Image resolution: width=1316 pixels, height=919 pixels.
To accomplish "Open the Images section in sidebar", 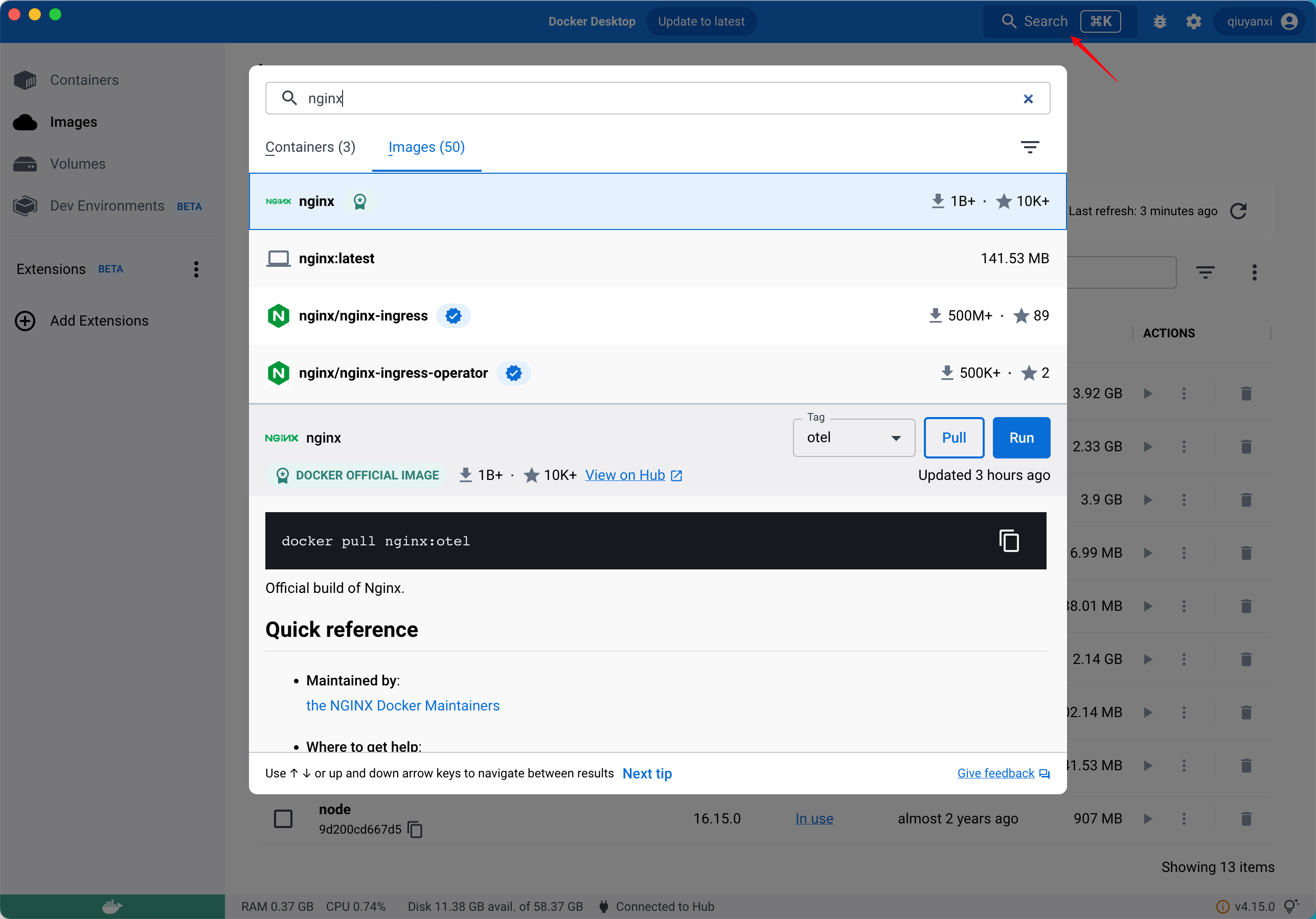I will click(73, 122).
